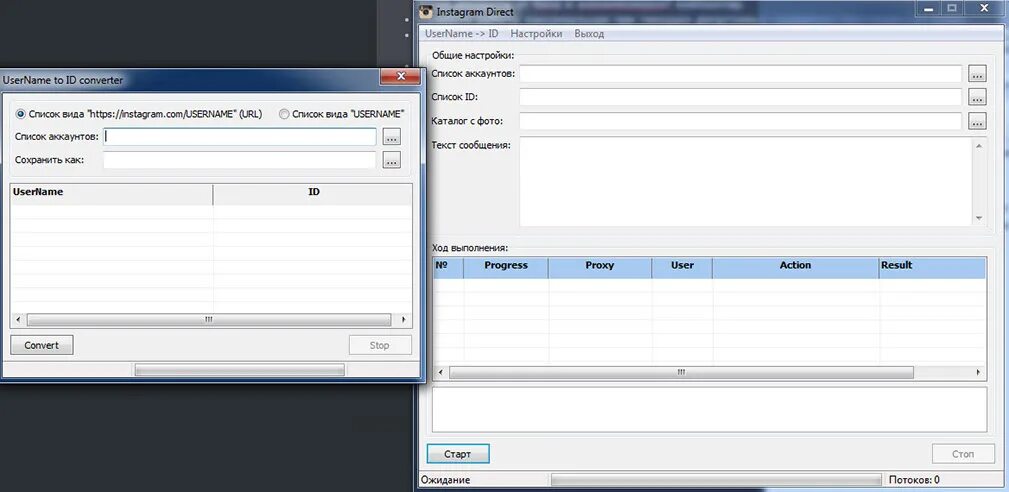The width and height of the screenshot is (1009, 492).
Task: Click the Result column header
Action: pos(932,268)
